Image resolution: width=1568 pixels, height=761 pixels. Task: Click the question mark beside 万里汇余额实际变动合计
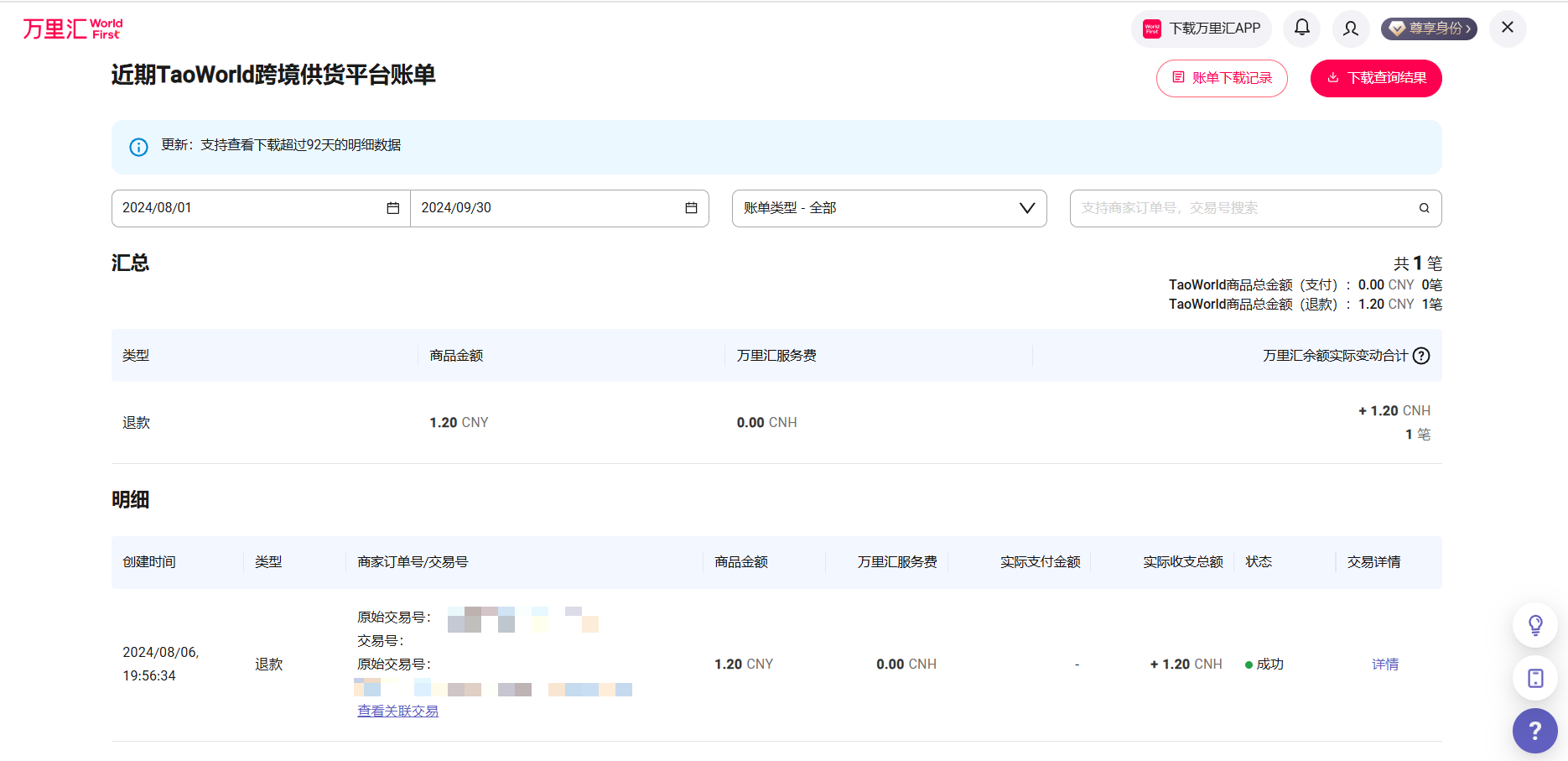coord(1421,356)
